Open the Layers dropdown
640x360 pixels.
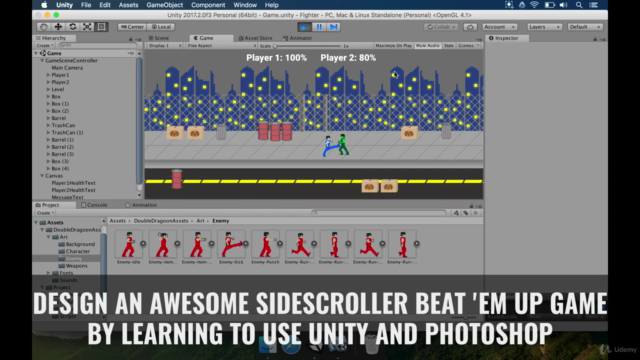coord(544,27)
